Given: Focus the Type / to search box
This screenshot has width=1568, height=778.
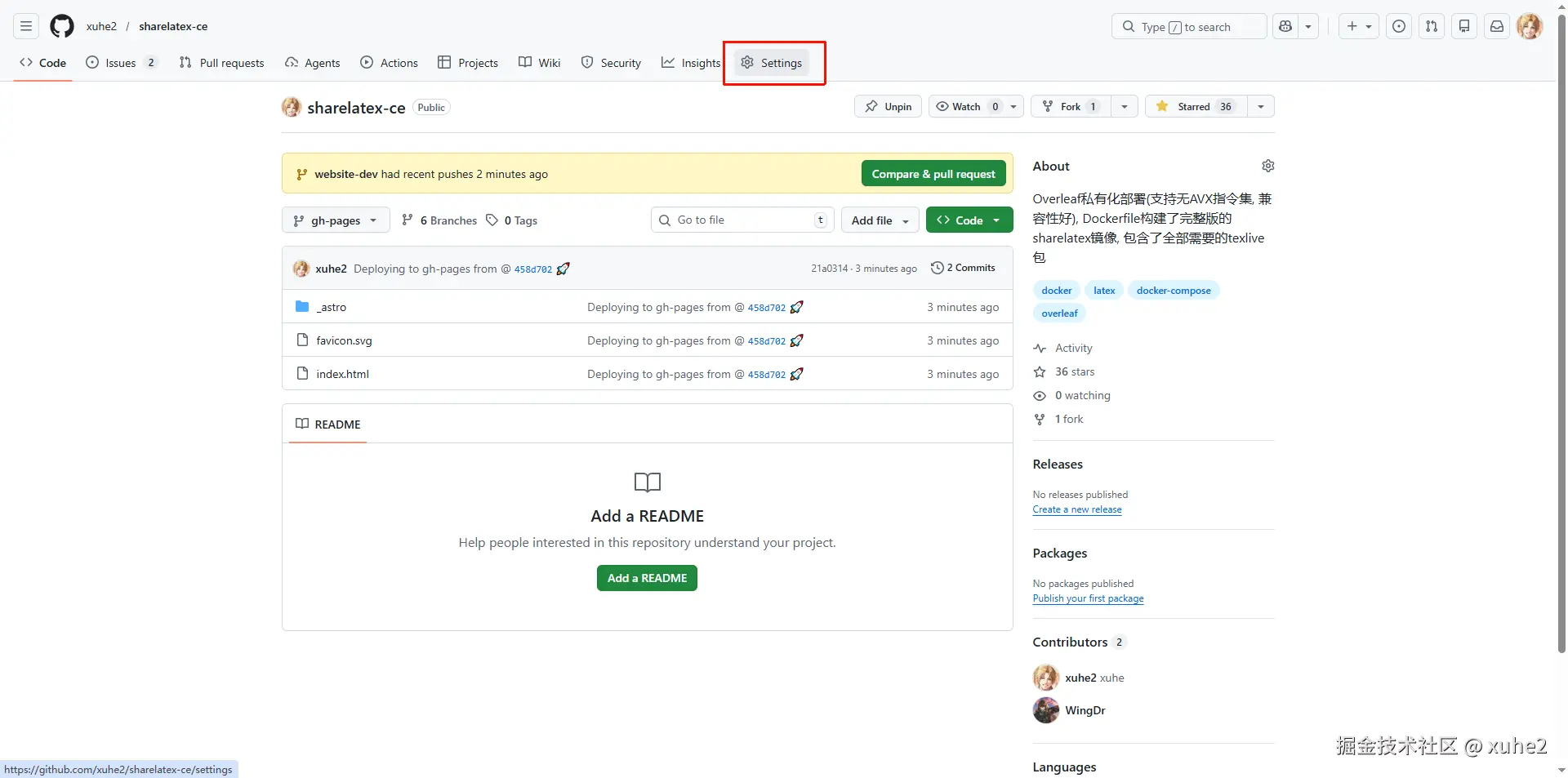Looking at the screenshot, I should (x=1189, y=26).
